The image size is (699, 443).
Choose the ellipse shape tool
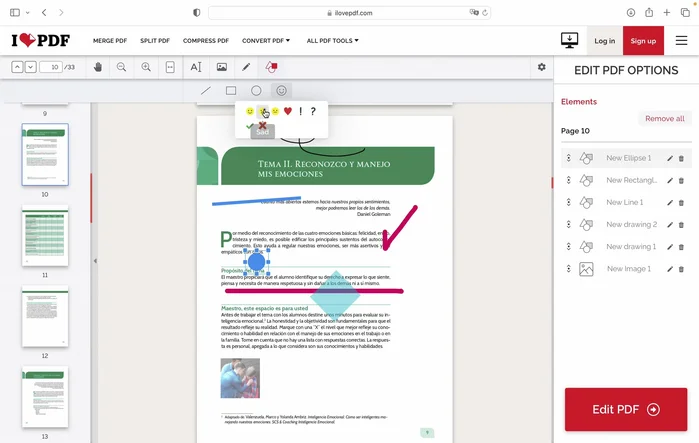point(256,91)
